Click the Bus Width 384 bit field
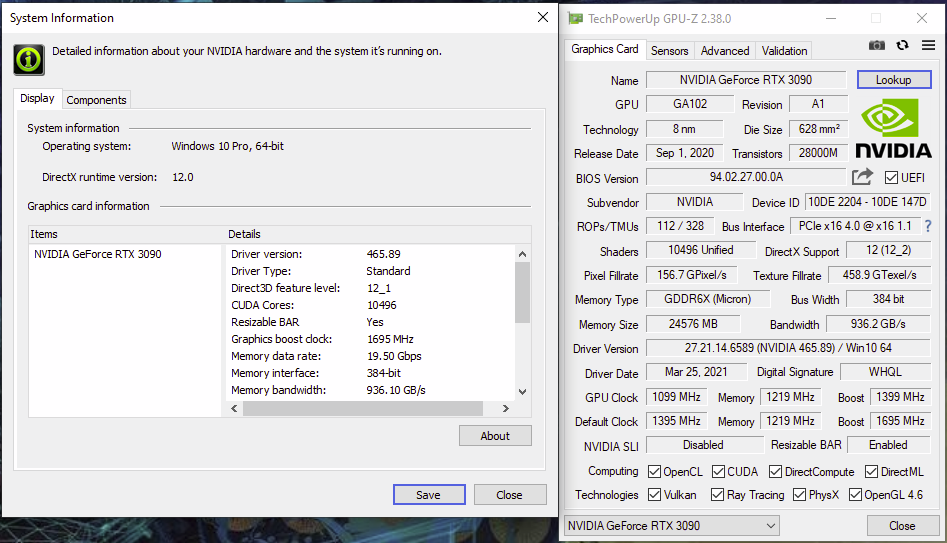Viewport: 947px width, 543px height. click(x=888, y=299)
